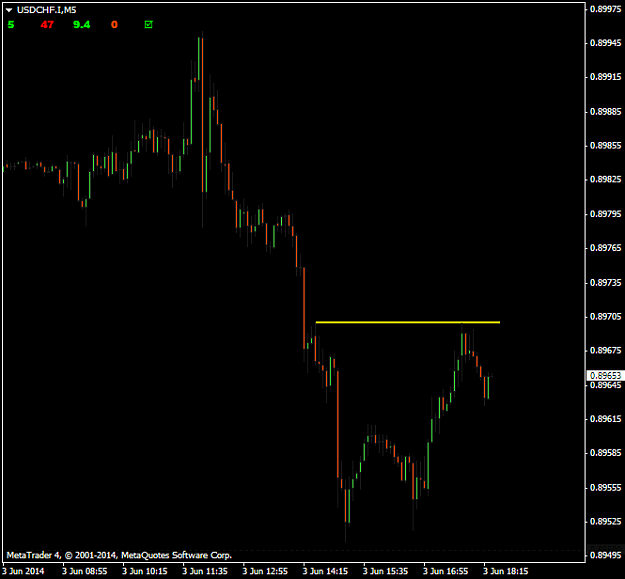This screenshot has height=579, width=625.
Task: Click price scale label 0.89945
Action: pos(605,43)
